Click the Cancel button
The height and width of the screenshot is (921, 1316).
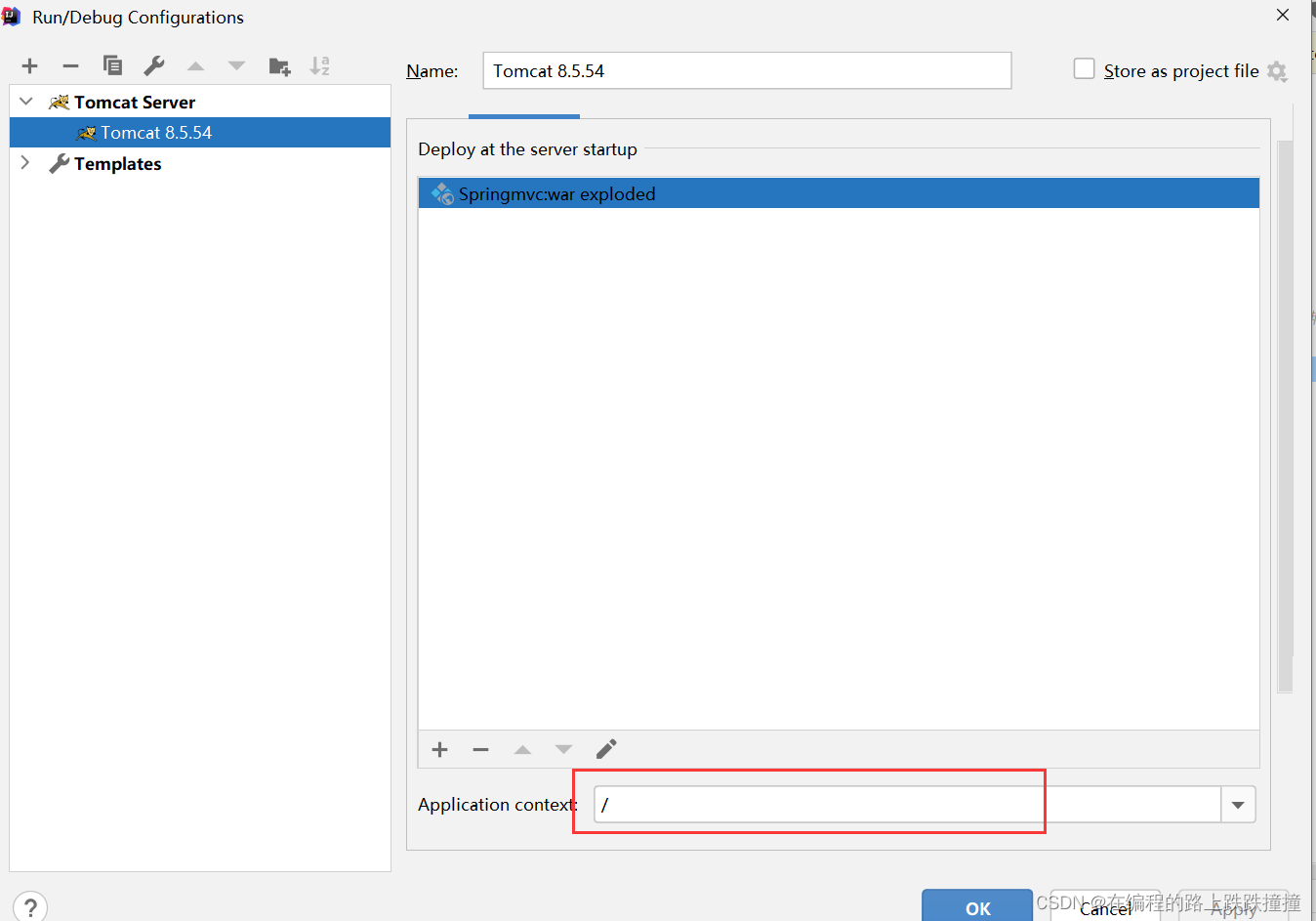1105,907
